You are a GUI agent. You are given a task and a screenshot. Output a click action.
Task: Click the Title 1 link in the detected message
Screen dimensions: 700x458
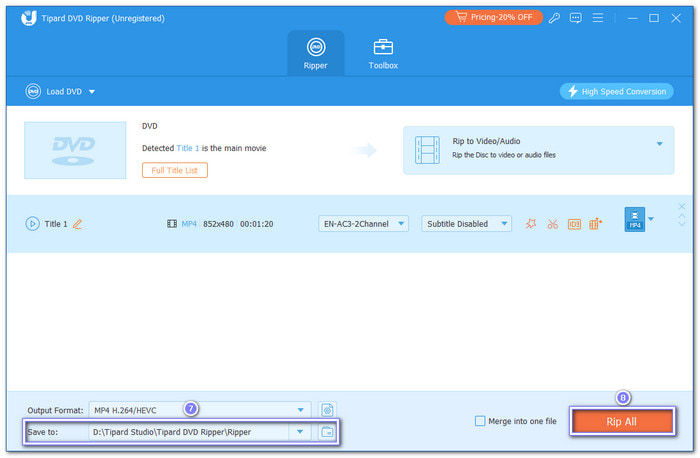click(x=188, y=148)
